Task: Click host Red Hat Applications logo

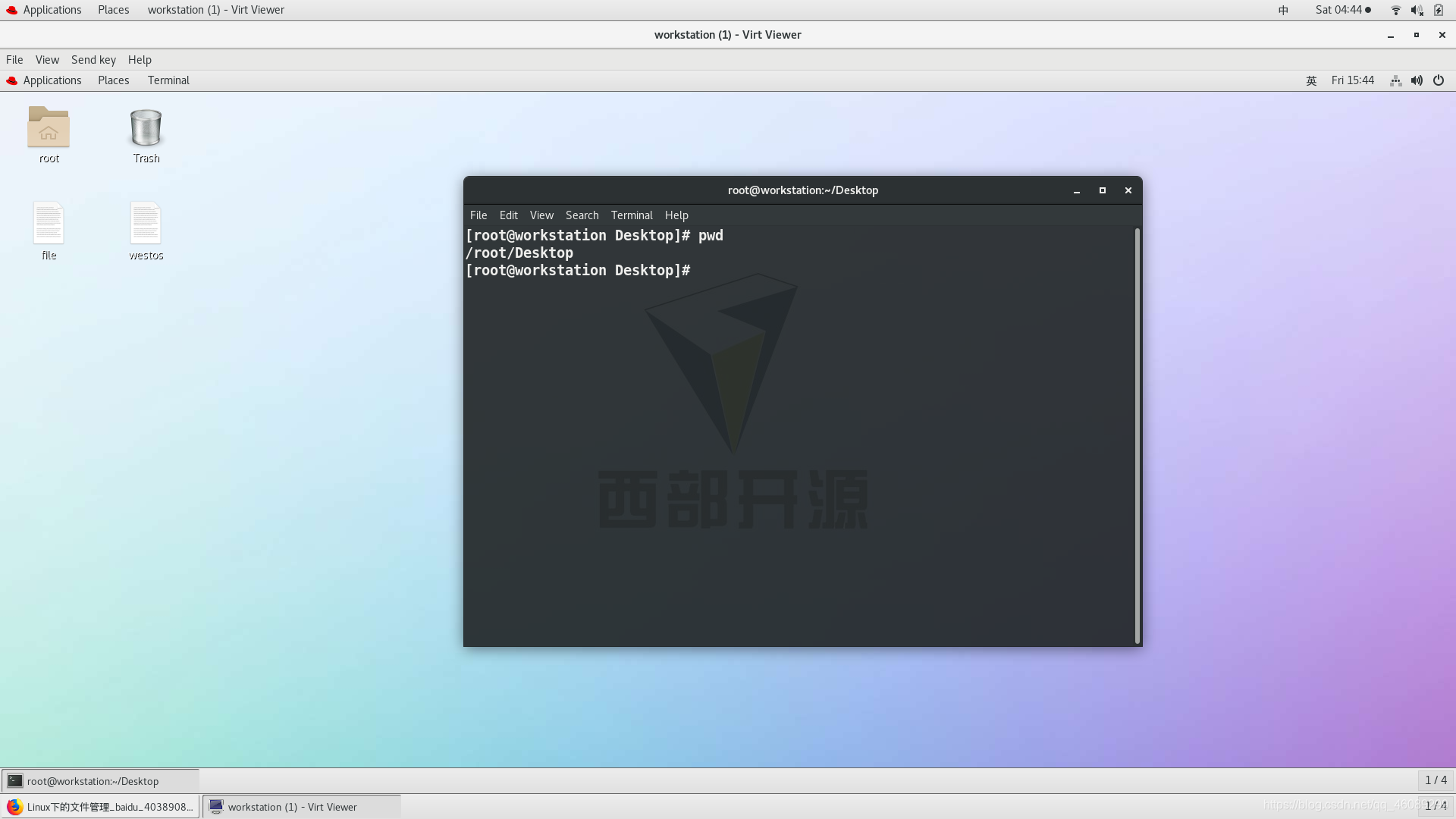Action: 11,10
